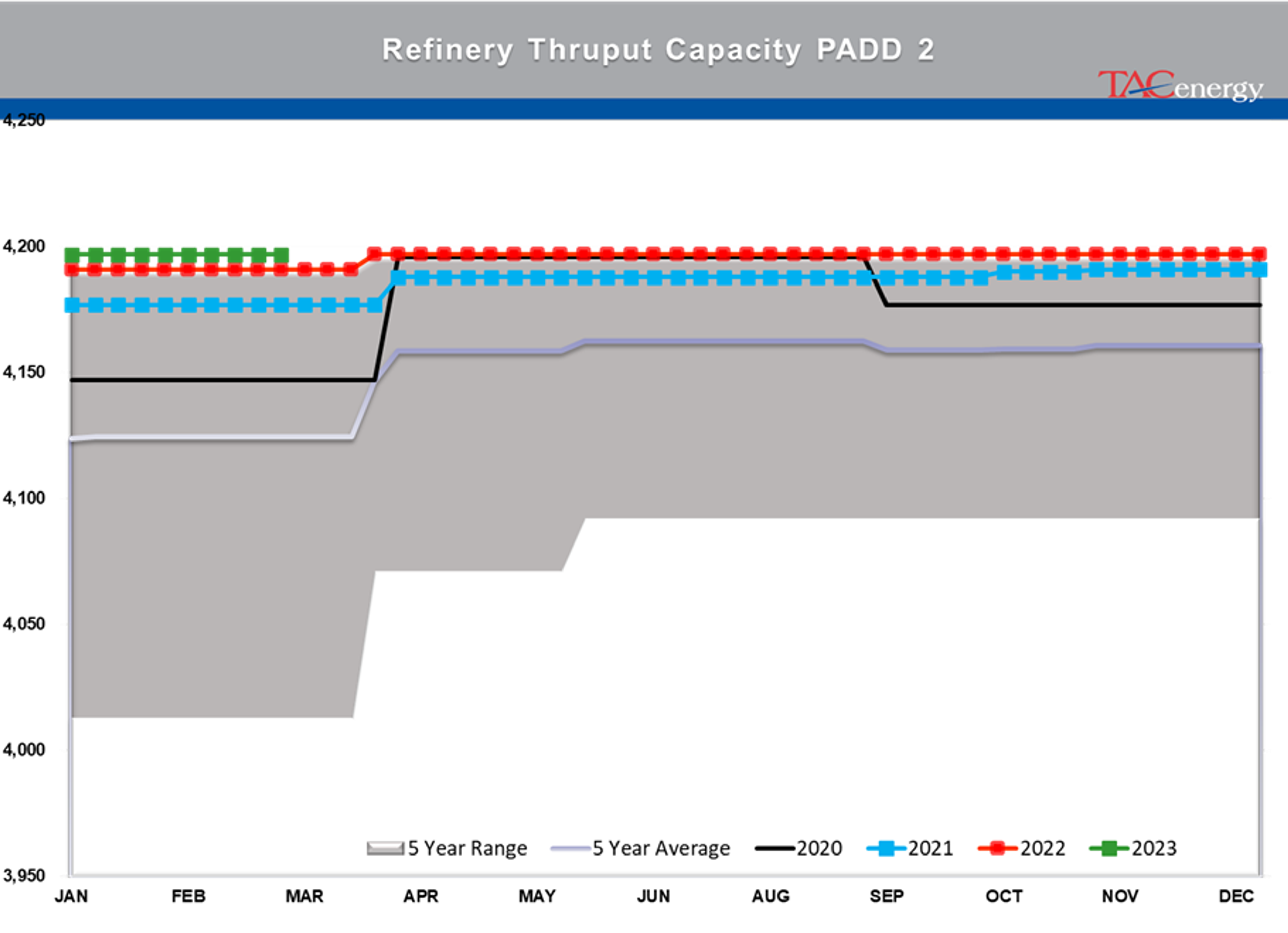
Task: Click the '4,050' y-axis label
Action: 23,624
